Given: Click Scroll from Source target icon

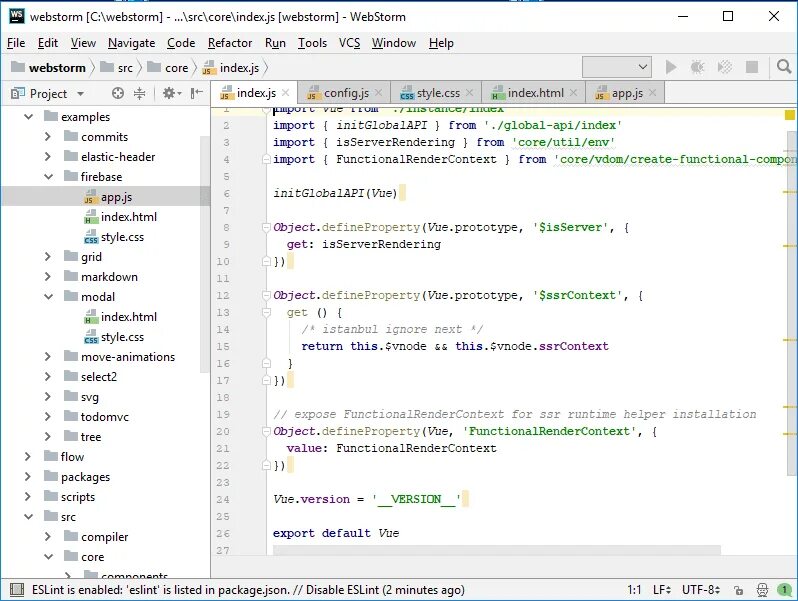Looking at the screenshot, I should [118, 93].
